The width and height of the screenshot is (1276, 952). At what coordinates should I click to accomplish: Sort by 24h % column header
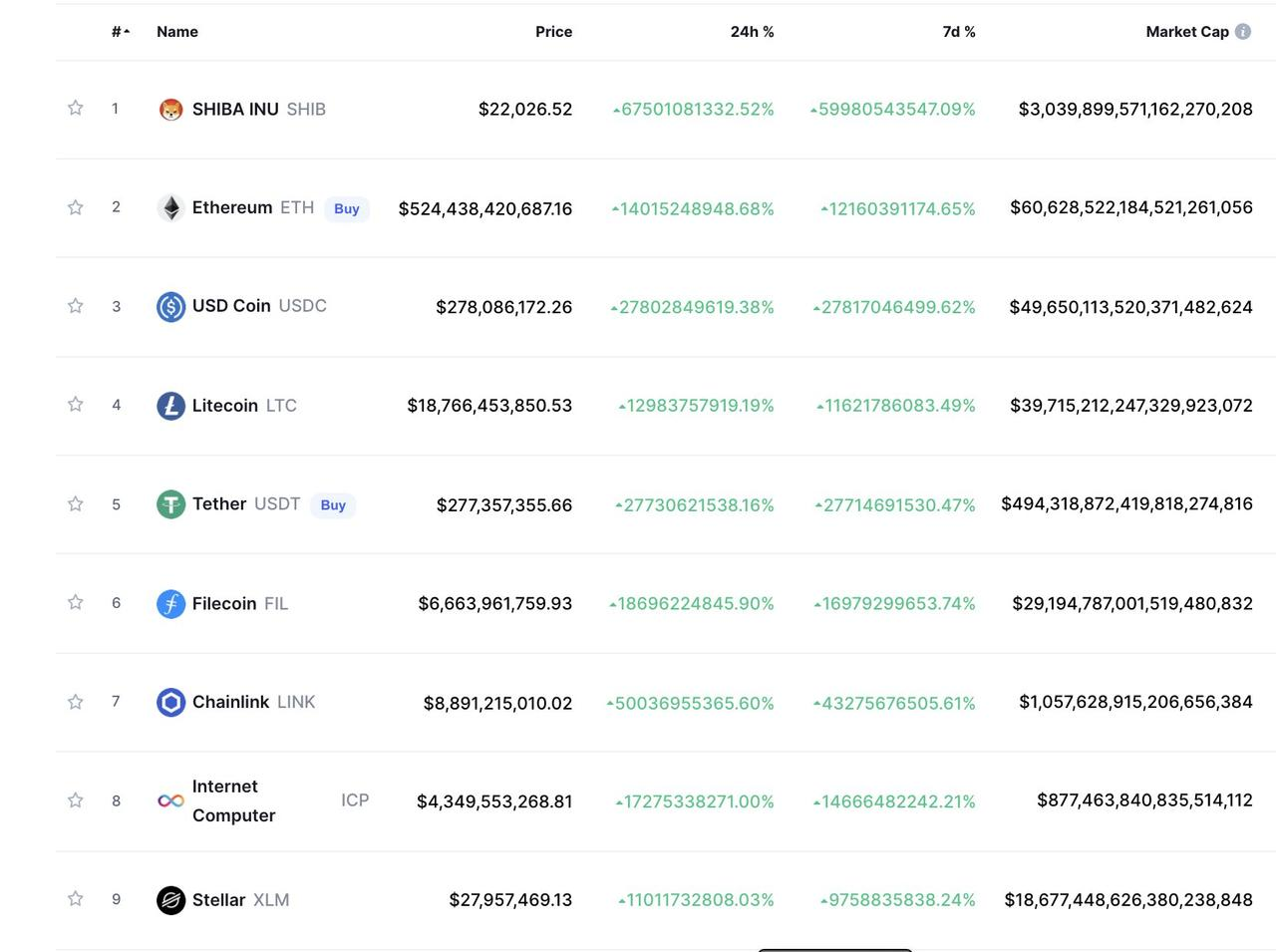click(752, 32)
